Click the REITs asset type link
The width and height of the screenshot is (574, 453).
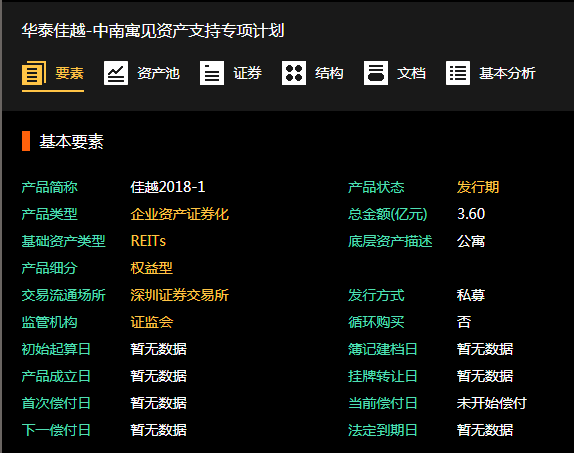pos(148,241)
